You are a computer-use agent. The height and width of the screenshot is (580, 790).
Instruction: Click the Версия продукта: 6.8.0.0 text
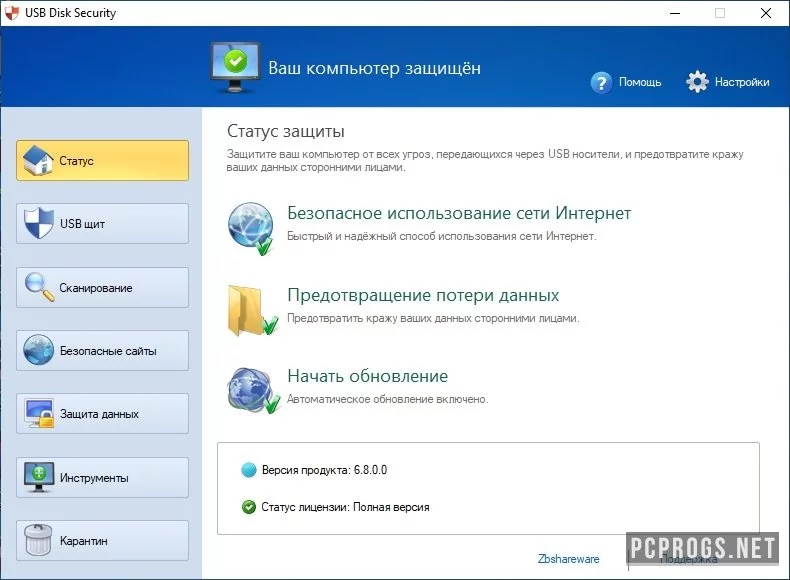(x=324, y=470)
